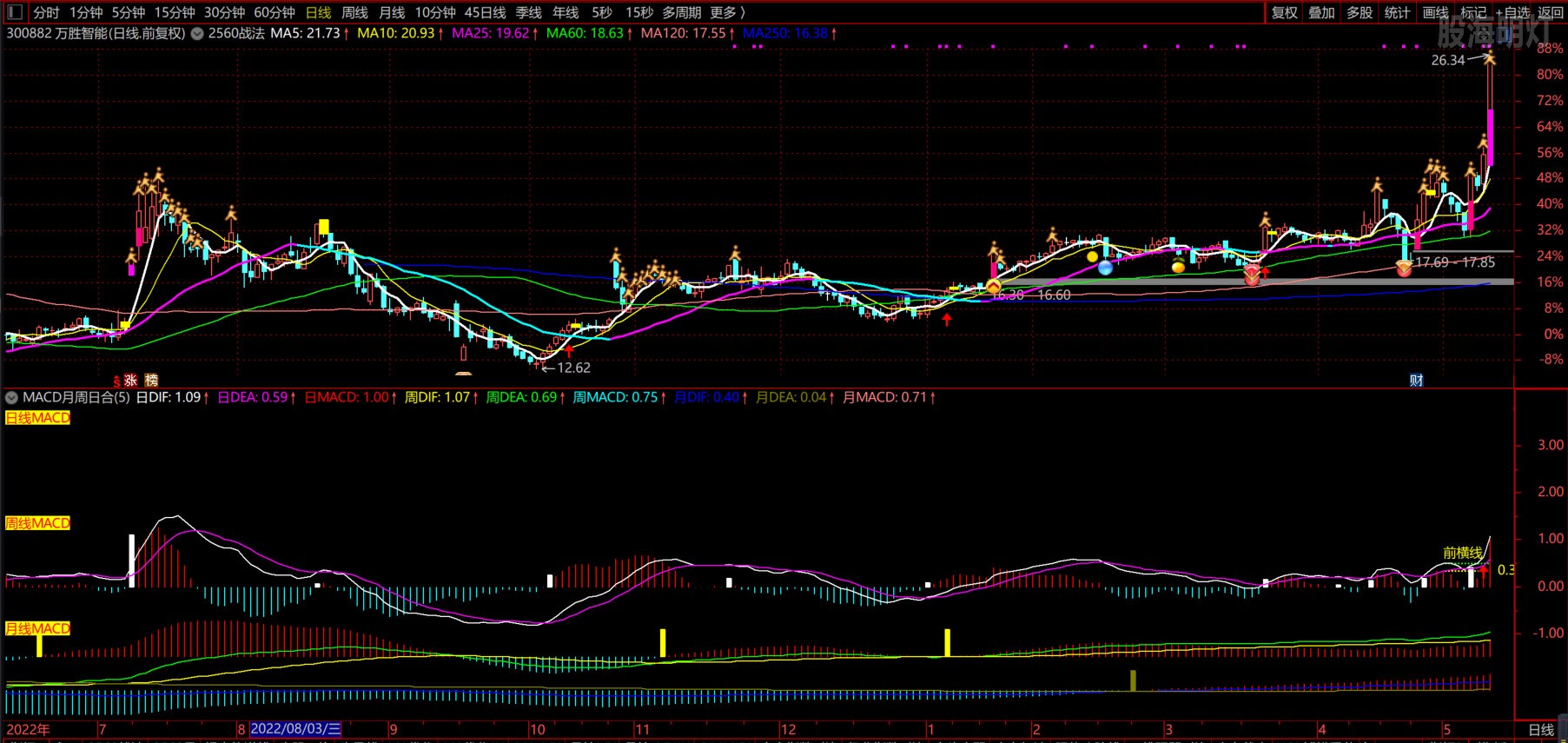Expand the 更多 more periods menu
Screen dimensions: 1568x743
click(x=727, y=12)
